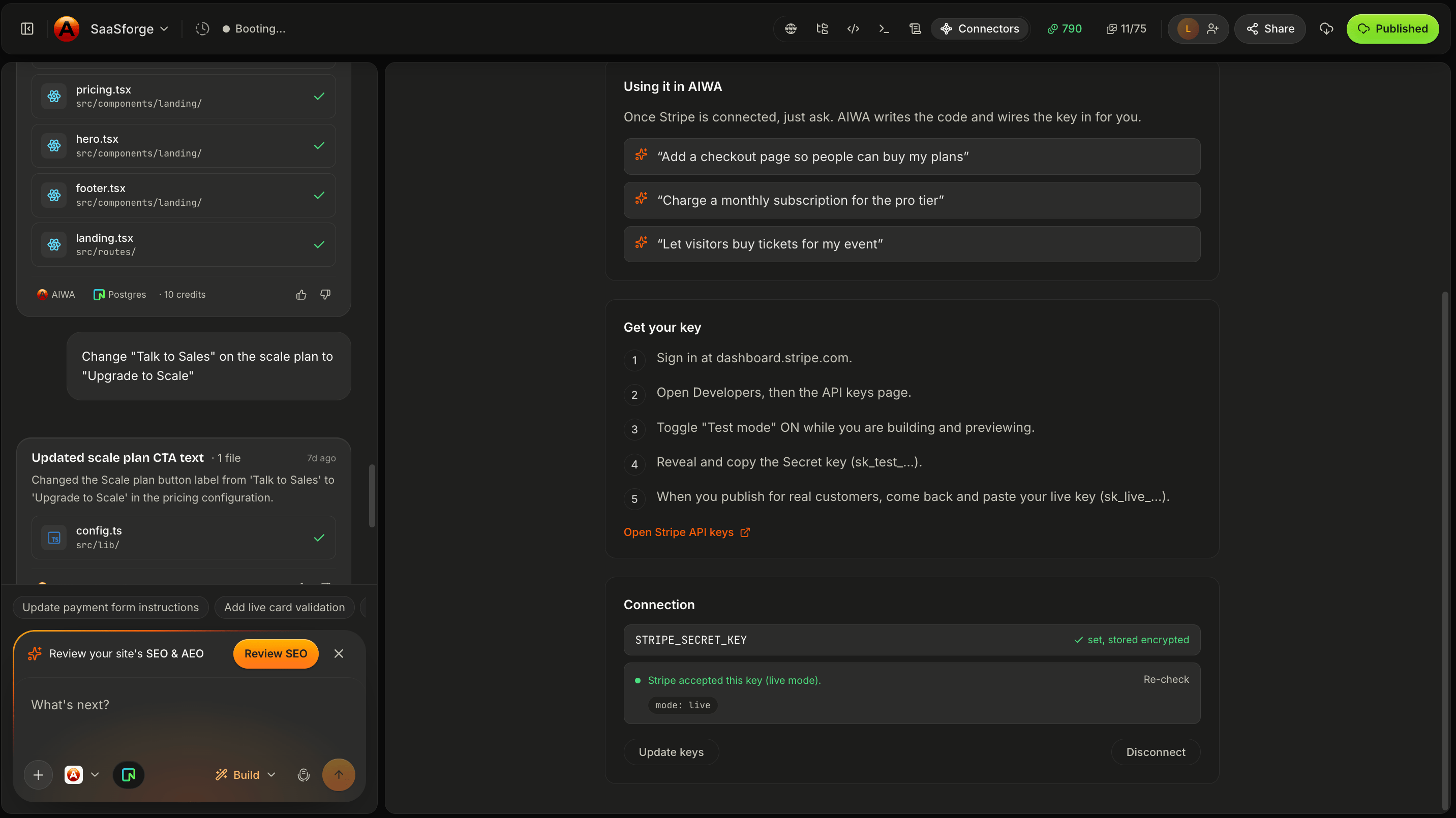Click the thumbs up feedback icon

pyautogui.click(x=301, y=294)
